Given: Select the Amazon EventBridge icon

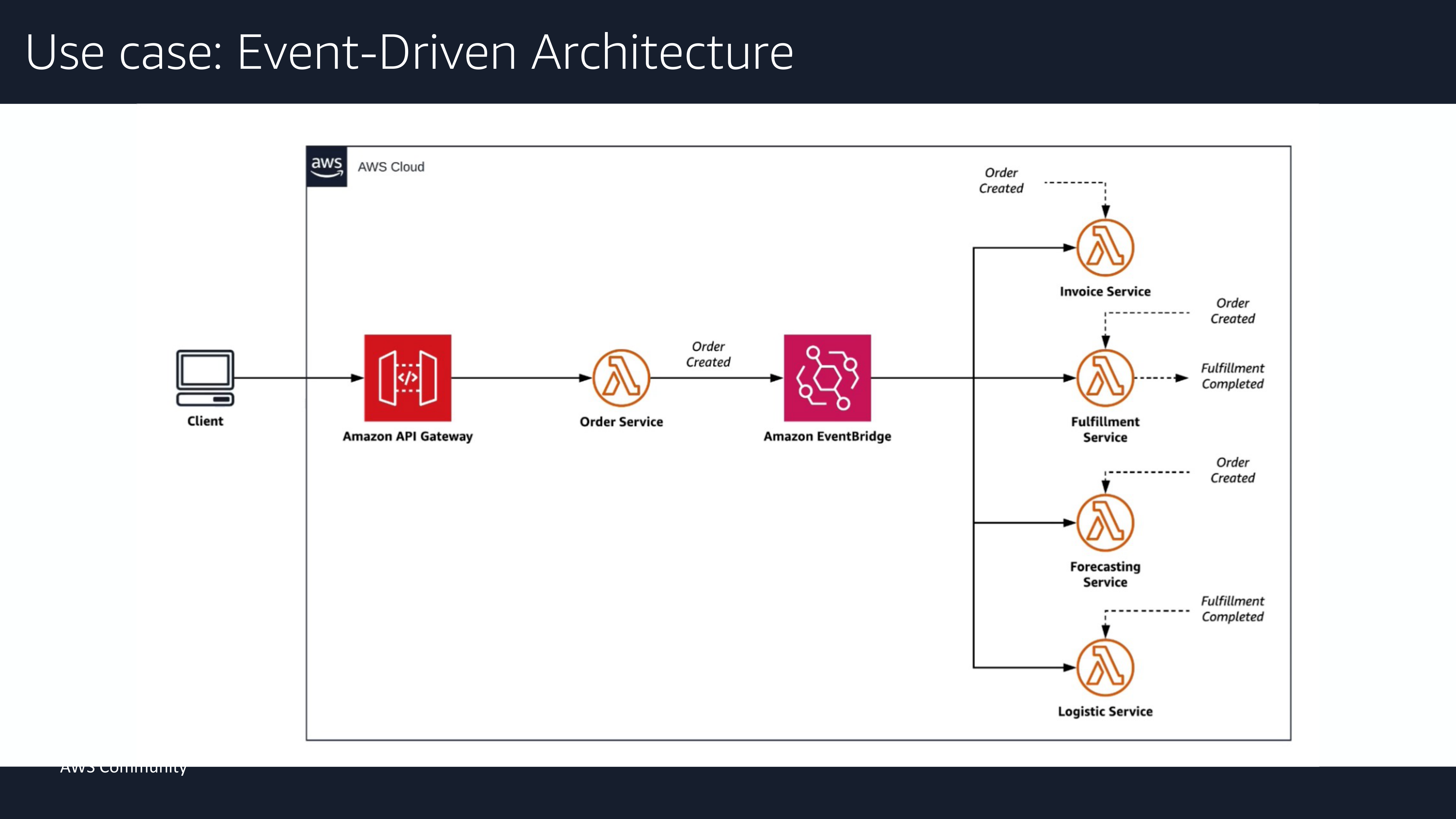Looking at the screenshot, I should point(827,377).
